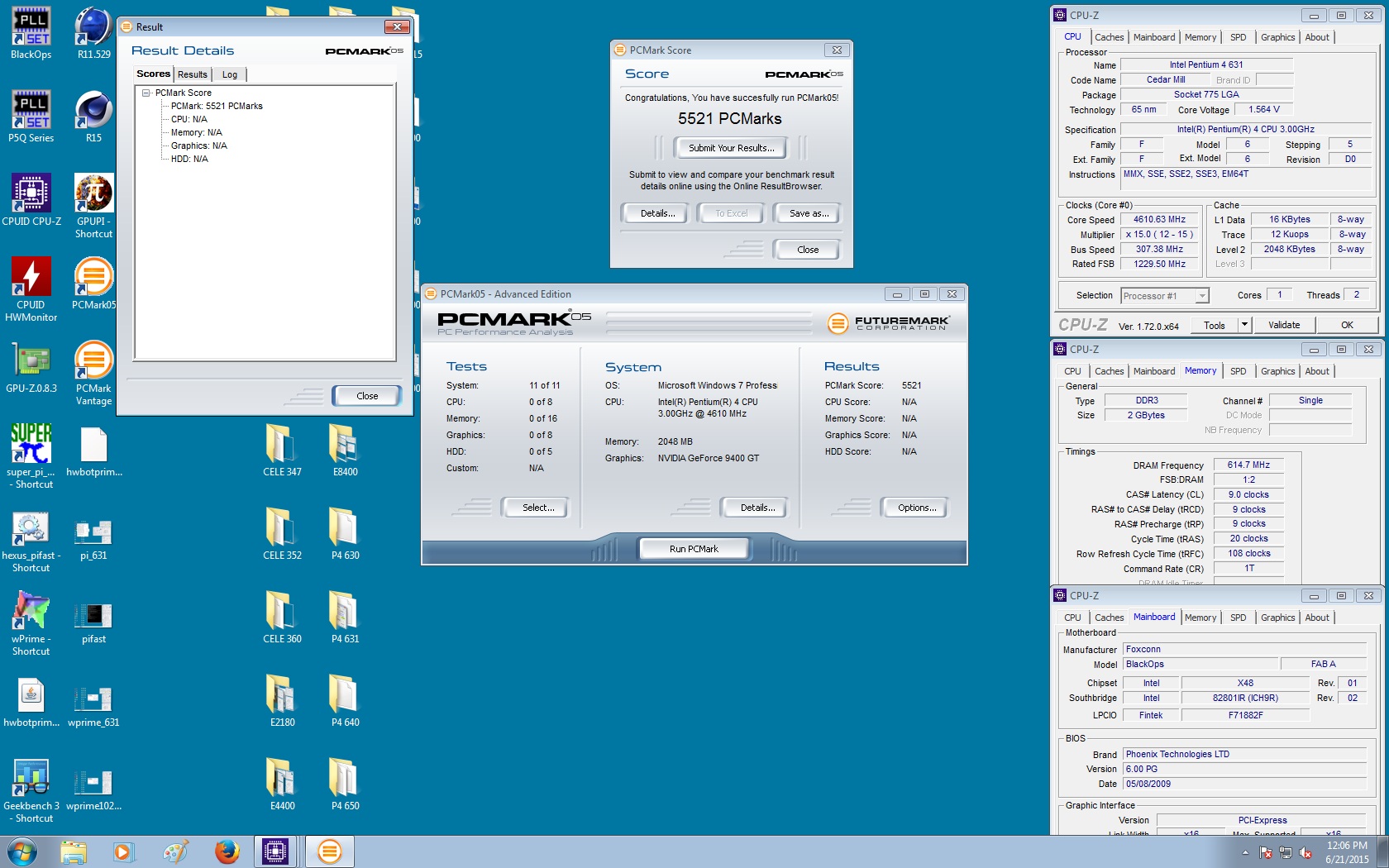Open the E2180 folder
Image resolution: width=1389 pixels, height=868 pixels.
(282, 701)
